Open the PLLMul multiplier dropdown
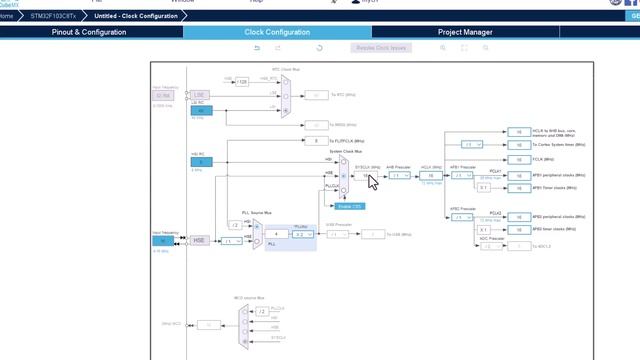The height and width of the screenshot is (360, 640). coord(303,234)
